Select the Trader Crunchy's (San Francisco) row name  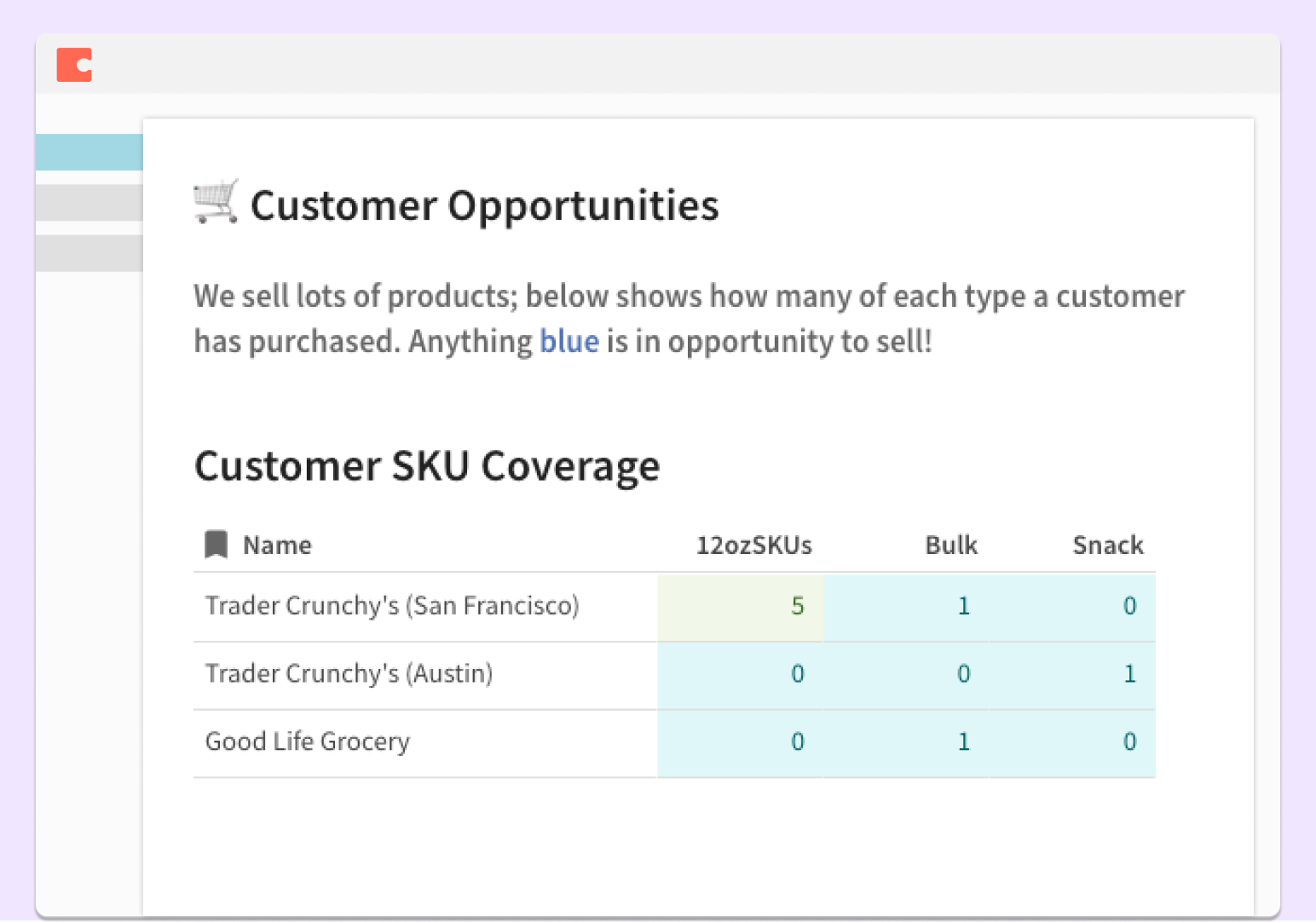(392, 606)
